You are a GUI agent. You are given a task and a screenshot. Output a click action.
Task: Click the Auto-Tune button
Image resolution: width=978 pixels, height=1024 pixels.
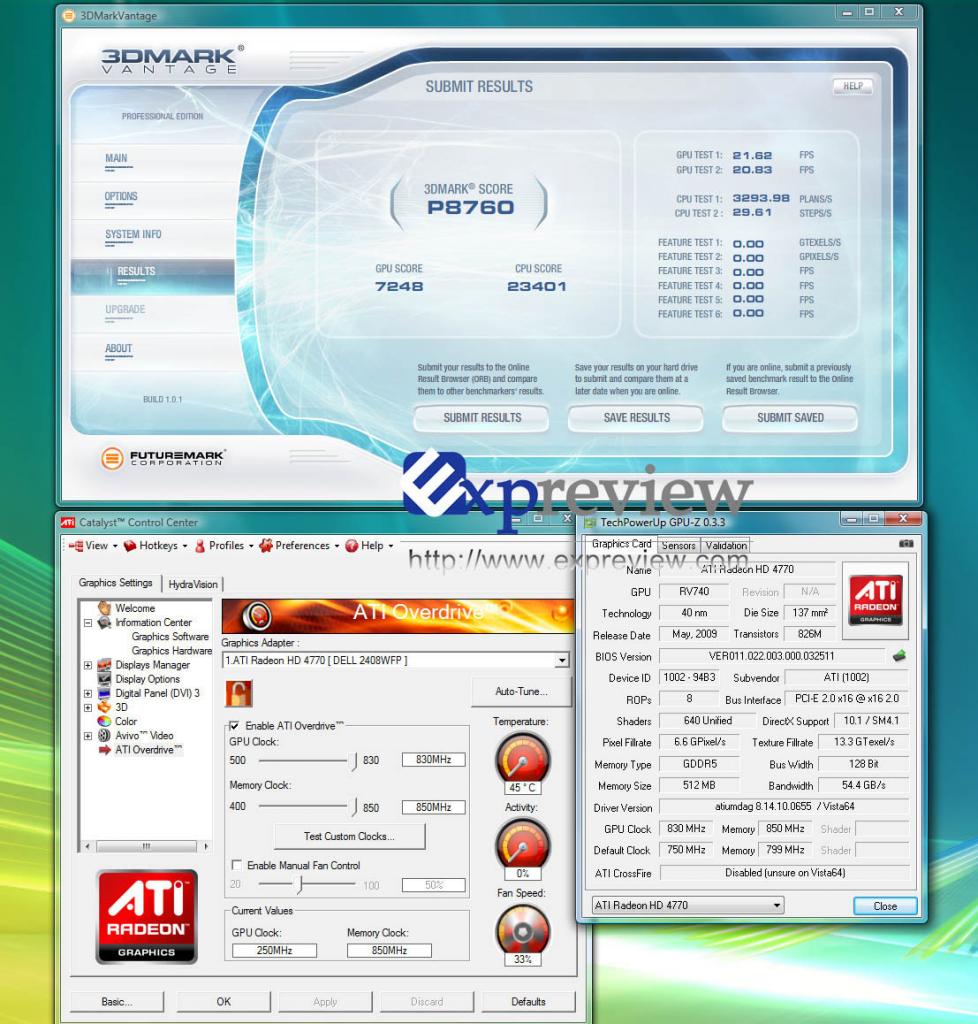[x=521, y=692]
